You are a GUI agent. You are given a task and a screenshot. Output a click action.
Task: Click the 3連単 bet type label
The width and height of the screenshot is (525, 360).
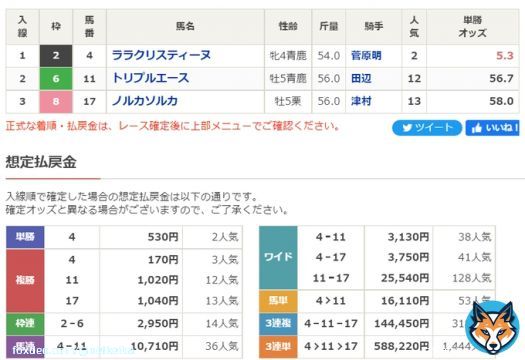tap(278, 346)
